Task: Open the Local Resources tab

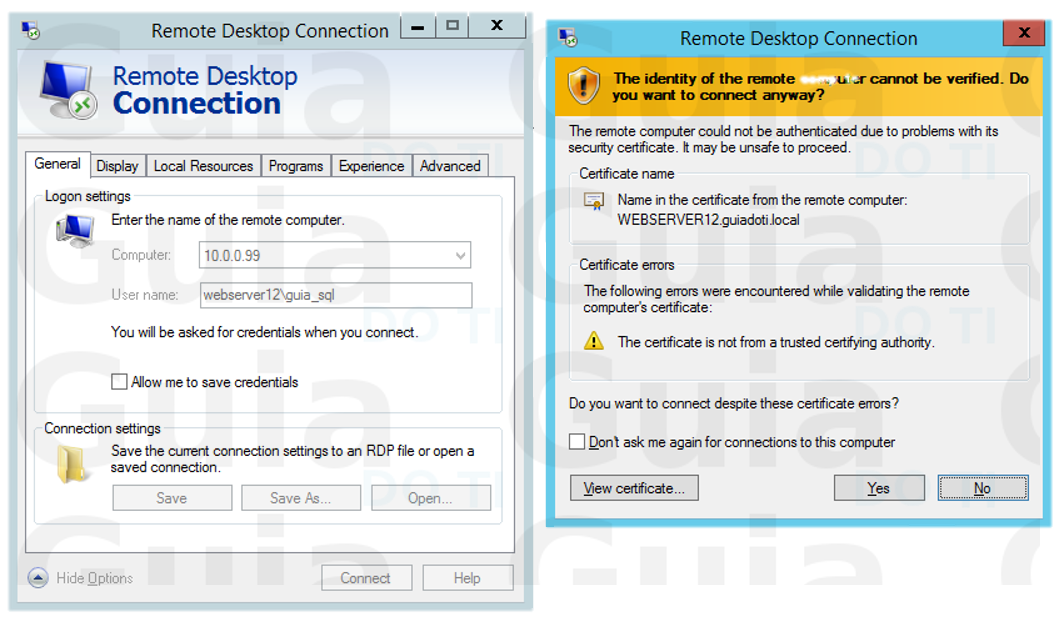Action: [x=203, y=166]
